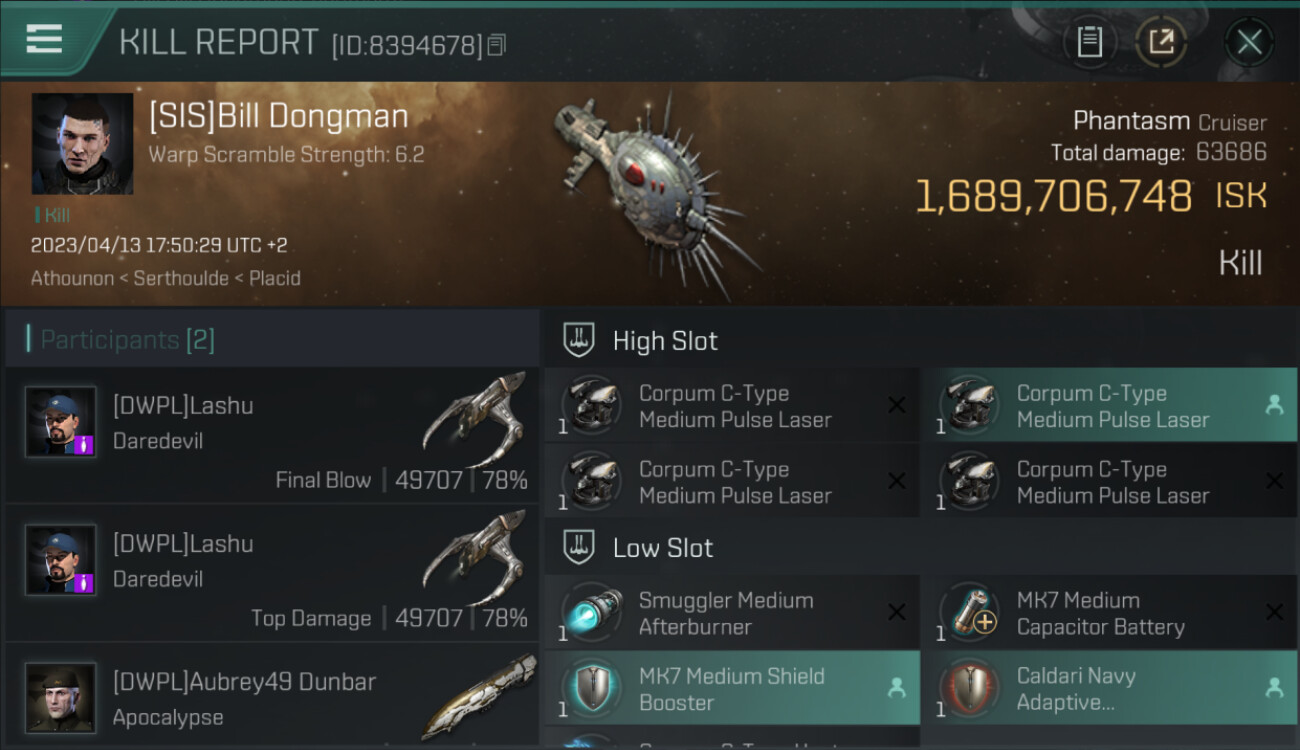Share kill report via export icon

coord(1161,42)
